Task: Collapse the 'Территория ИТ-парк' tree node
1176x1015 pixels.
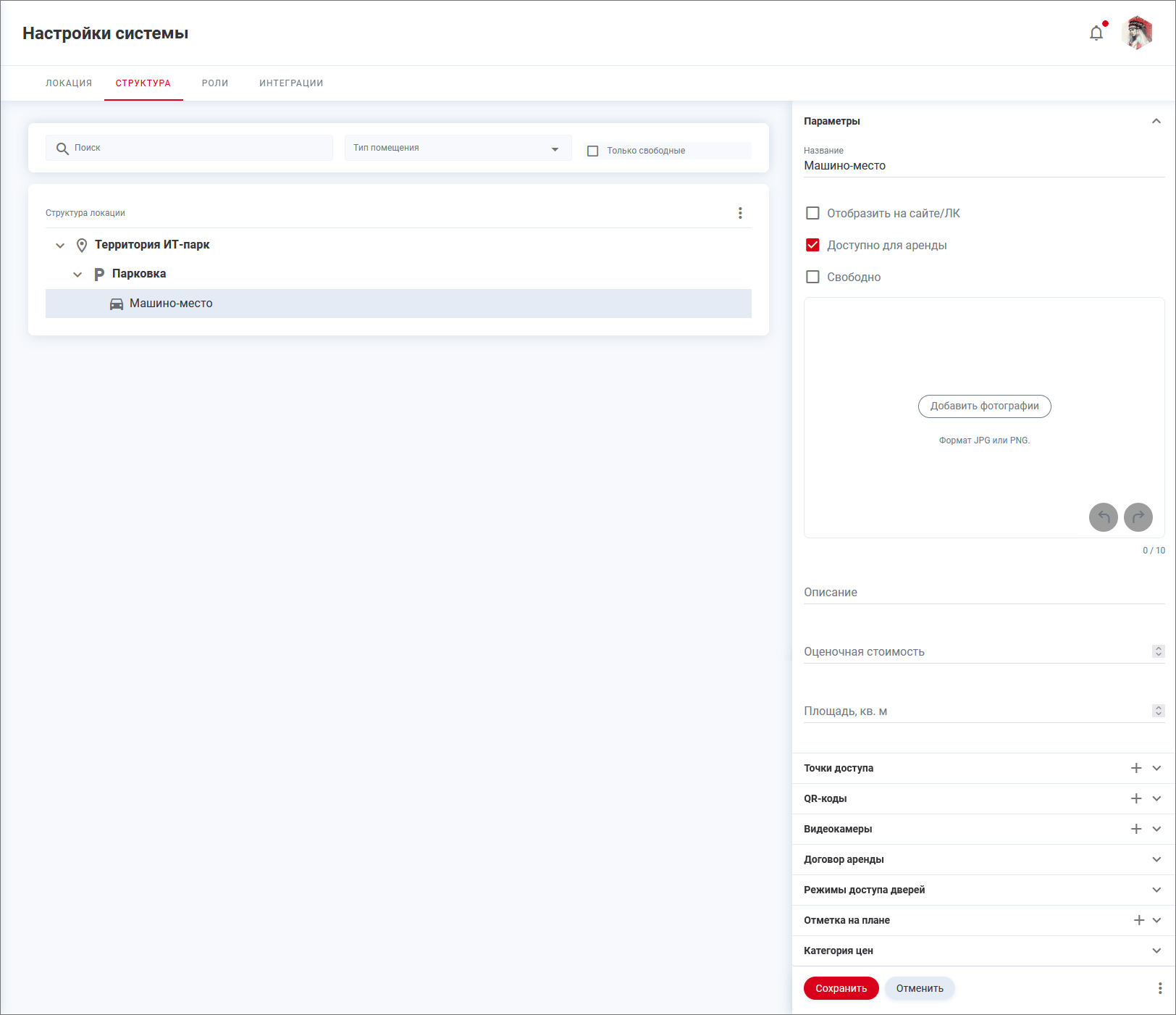Action: [x=60, y=246]
